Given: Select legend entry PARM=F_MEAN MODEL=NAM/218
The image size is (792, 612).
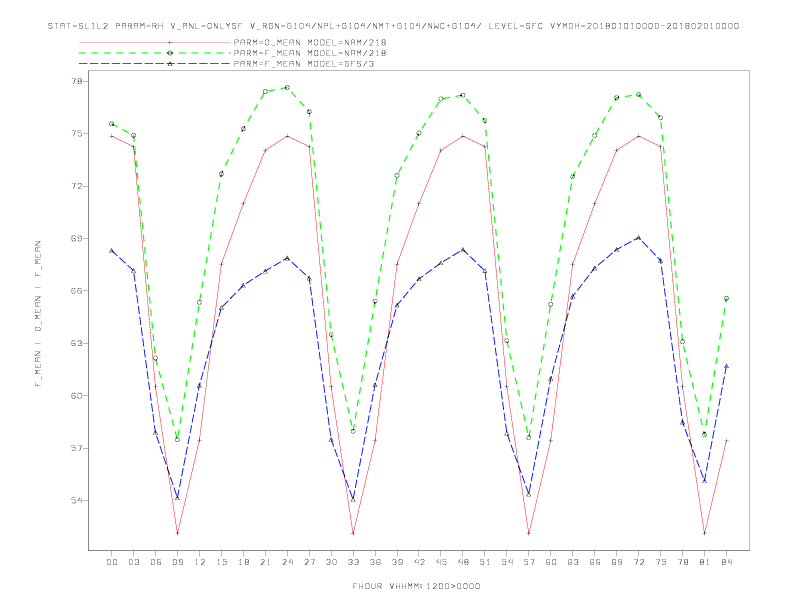Looking at the screenshot, I should 310,53.
